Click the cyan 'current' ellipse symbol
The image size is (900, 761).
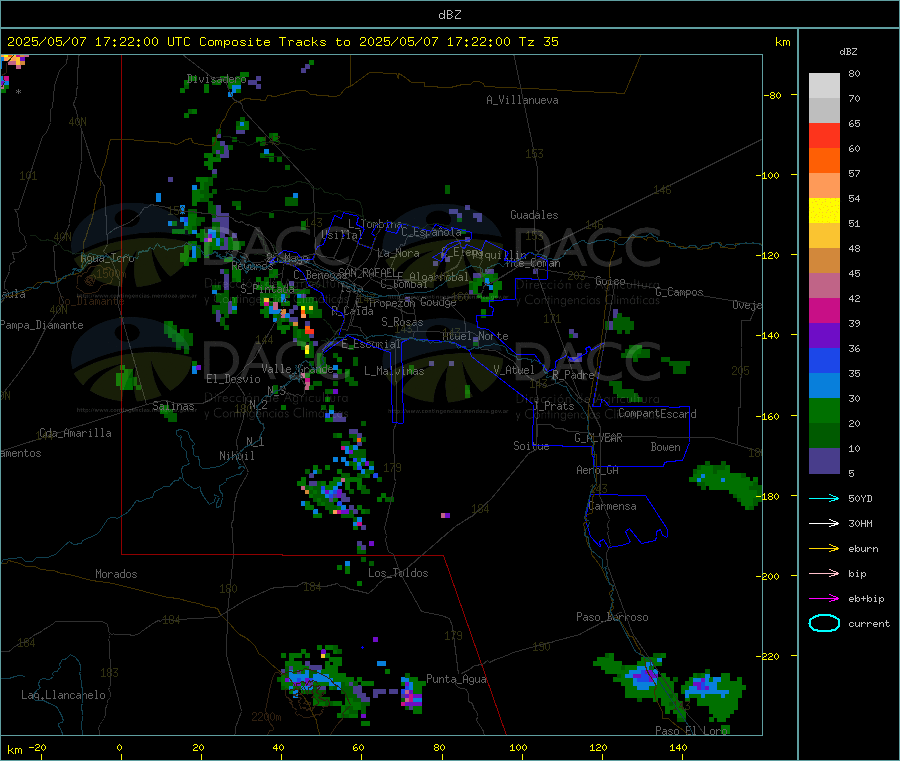point(824,623)
